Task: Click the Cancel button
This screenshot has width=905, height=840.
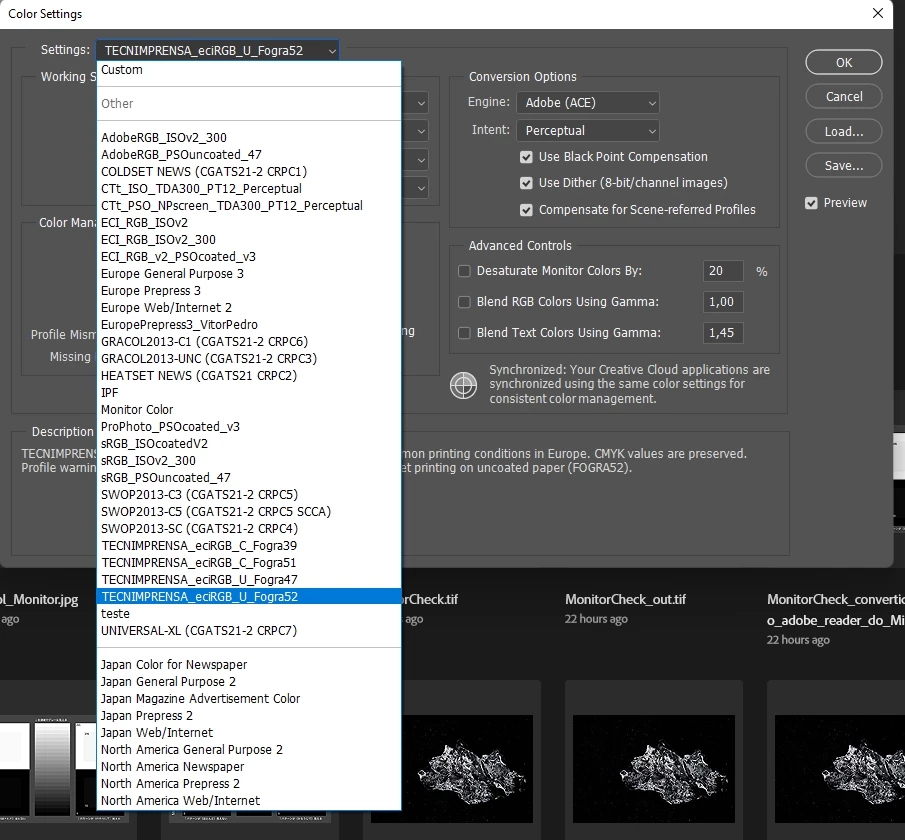Action: (843, 96)
